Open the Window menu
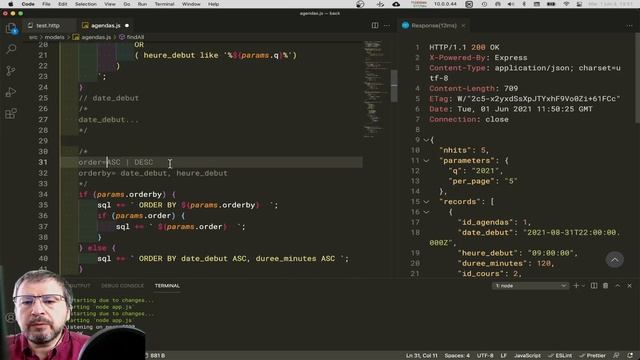Screen dimensions: 640x360 point(191,4)
